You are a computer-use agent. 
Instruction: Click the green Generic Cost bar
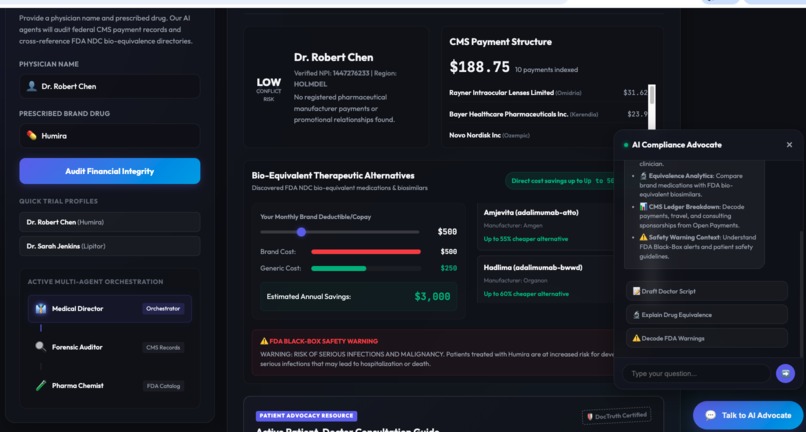click(339, 268)
